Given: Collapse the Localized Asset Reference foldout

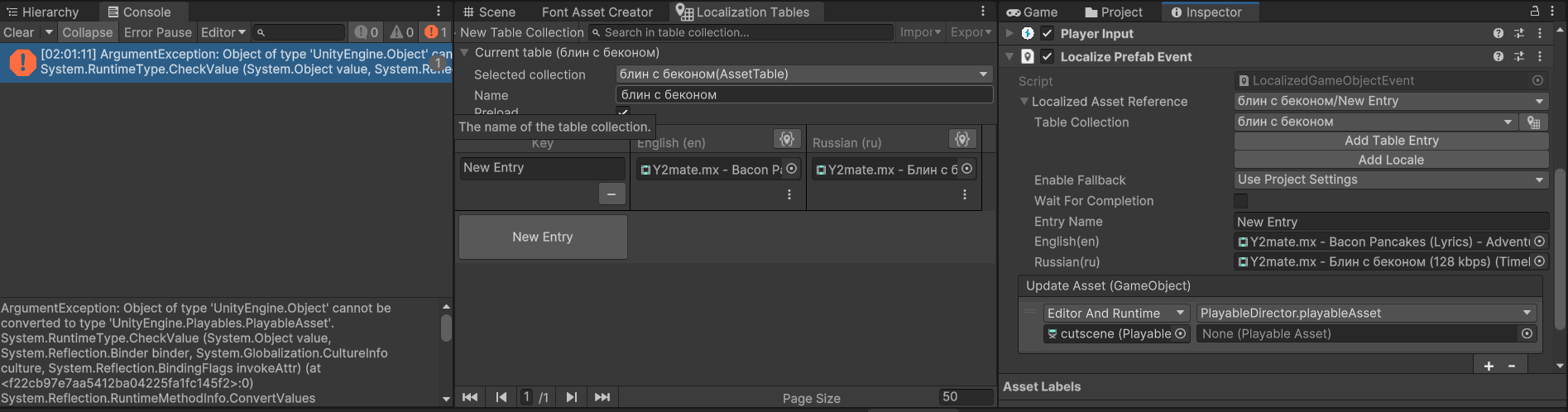Looking at the screenshot, I should click(x=1024, y=102).
